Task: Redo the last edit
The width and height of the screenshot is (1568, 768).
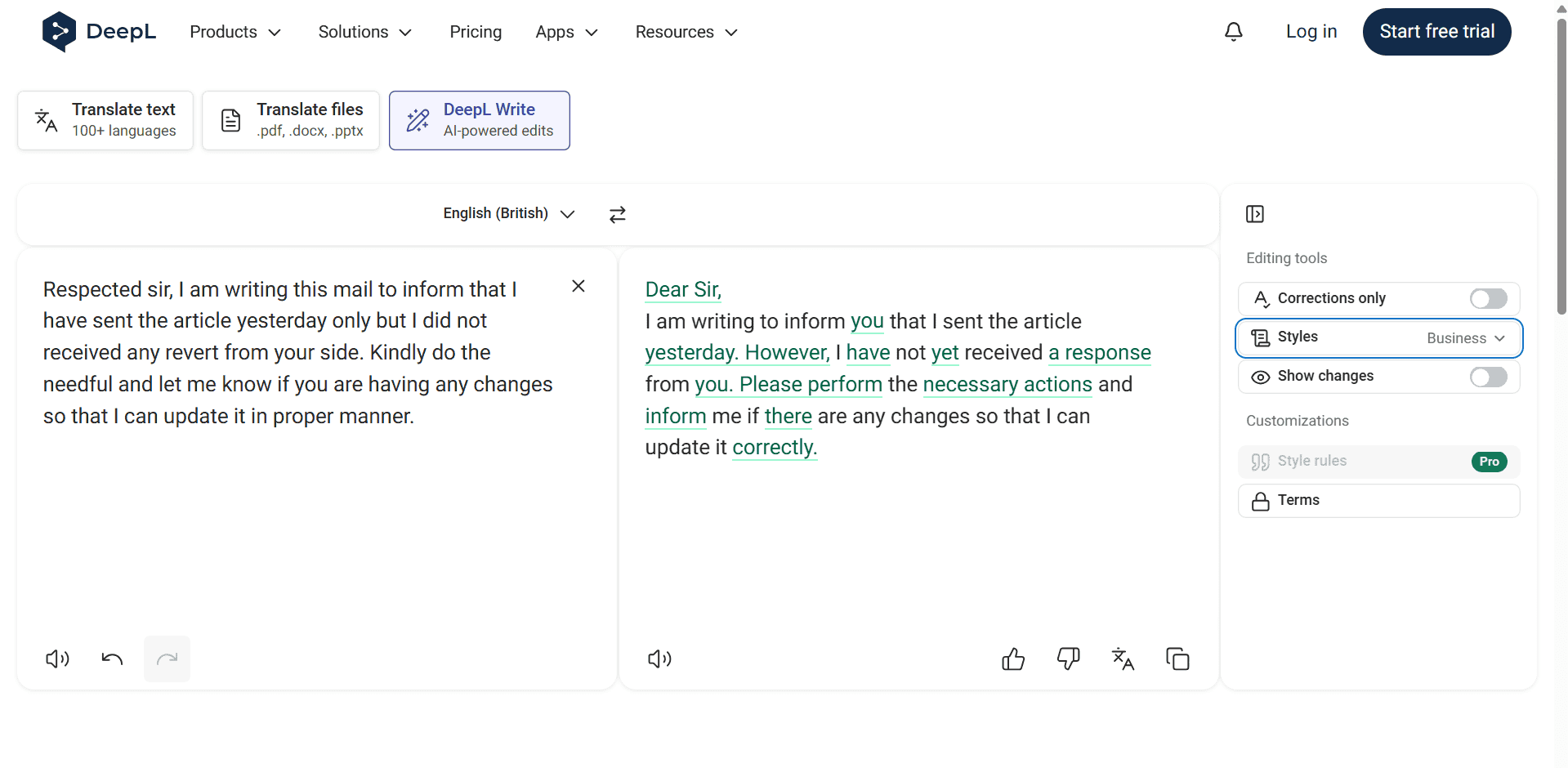Action: tap(167, 659)
